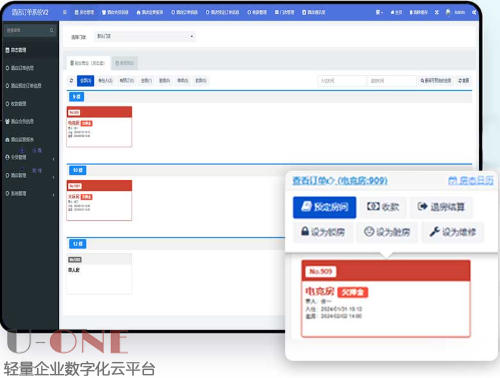Switch to the first room status tab
The image size is (500, 378).
88,63
